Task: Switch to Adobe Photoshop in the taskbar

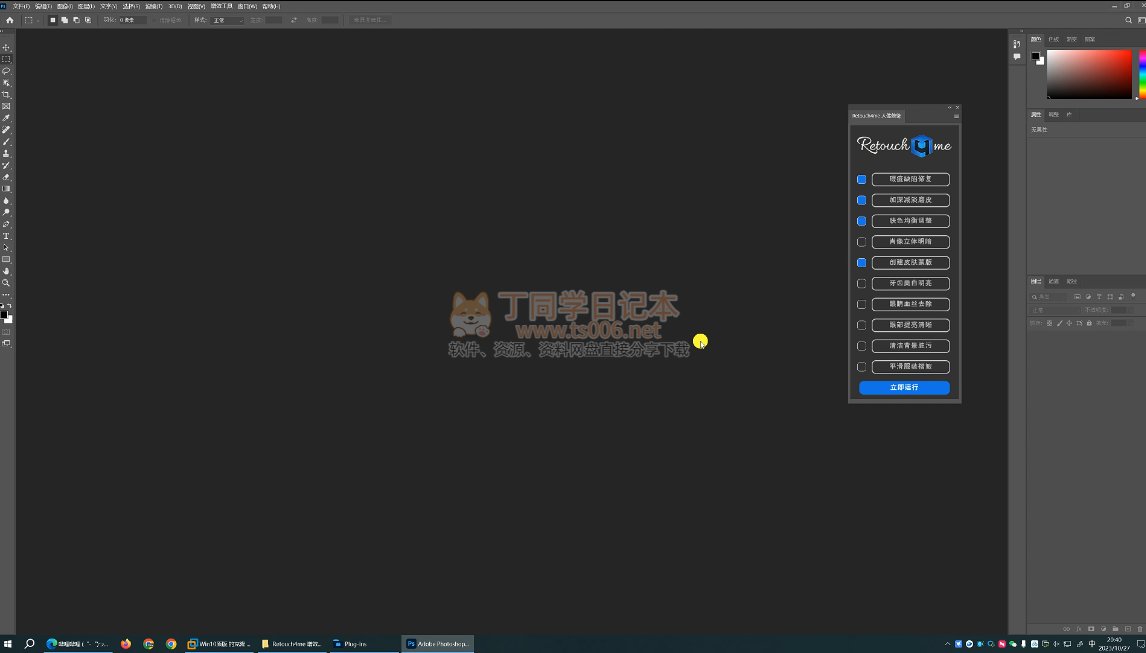Action: (x=438, y=644)
